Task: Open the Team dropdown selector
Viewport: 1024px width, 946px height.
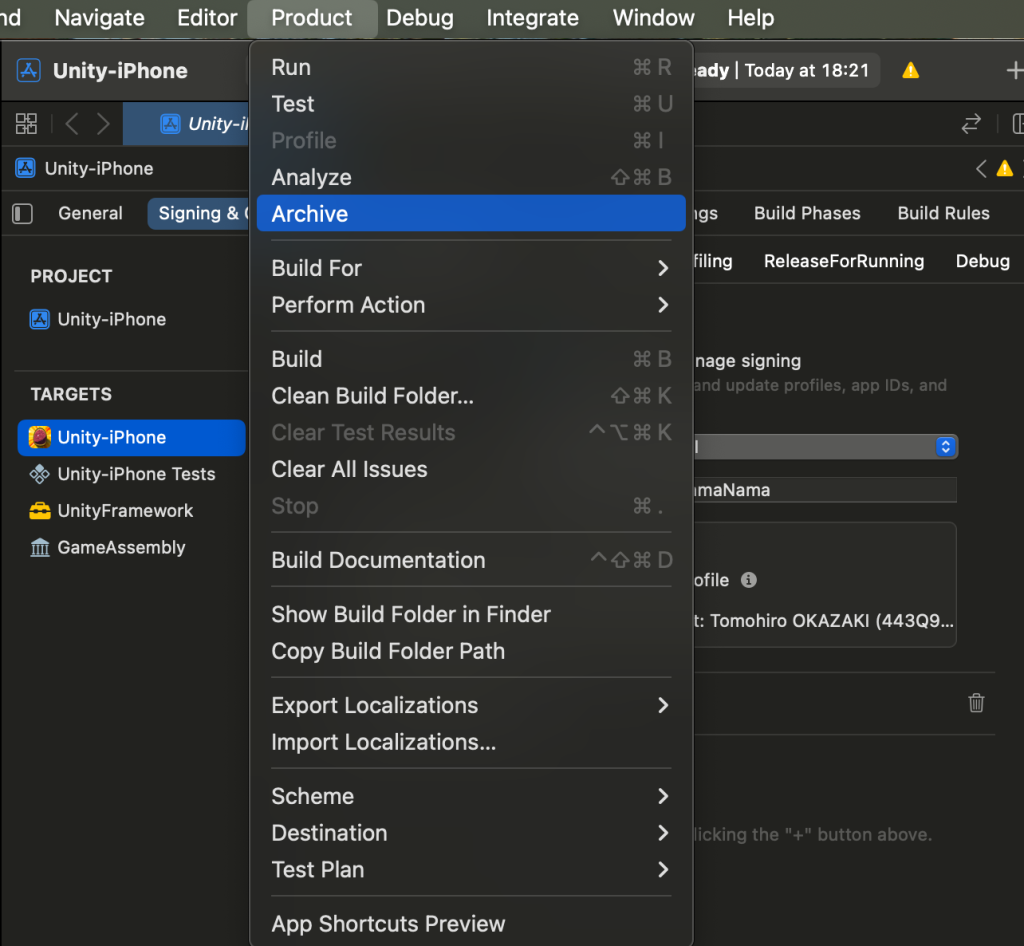Action: point(825,447)
